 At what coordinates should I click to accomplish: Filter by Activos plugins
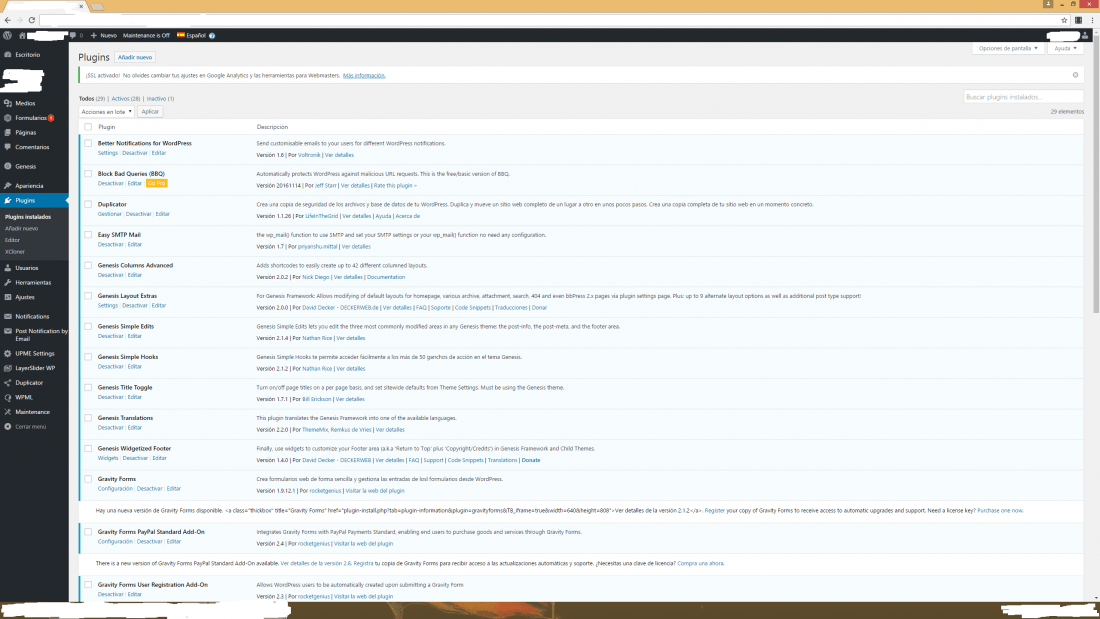126,99
